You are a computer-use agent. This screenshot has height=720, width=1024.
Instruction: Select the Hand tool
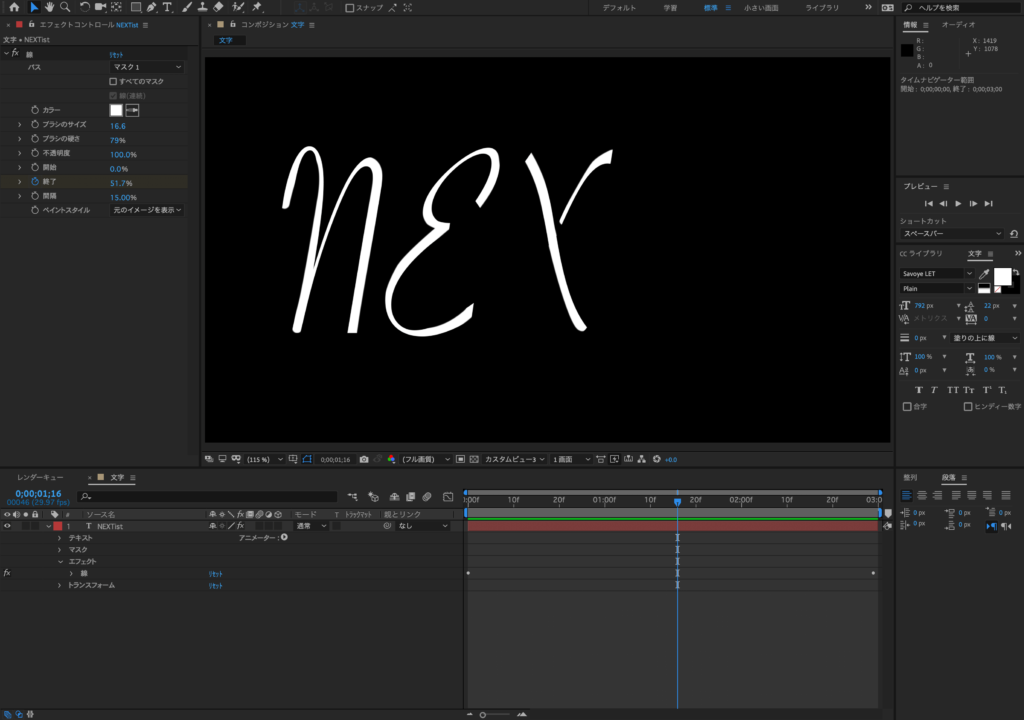[x=50, y=7]
